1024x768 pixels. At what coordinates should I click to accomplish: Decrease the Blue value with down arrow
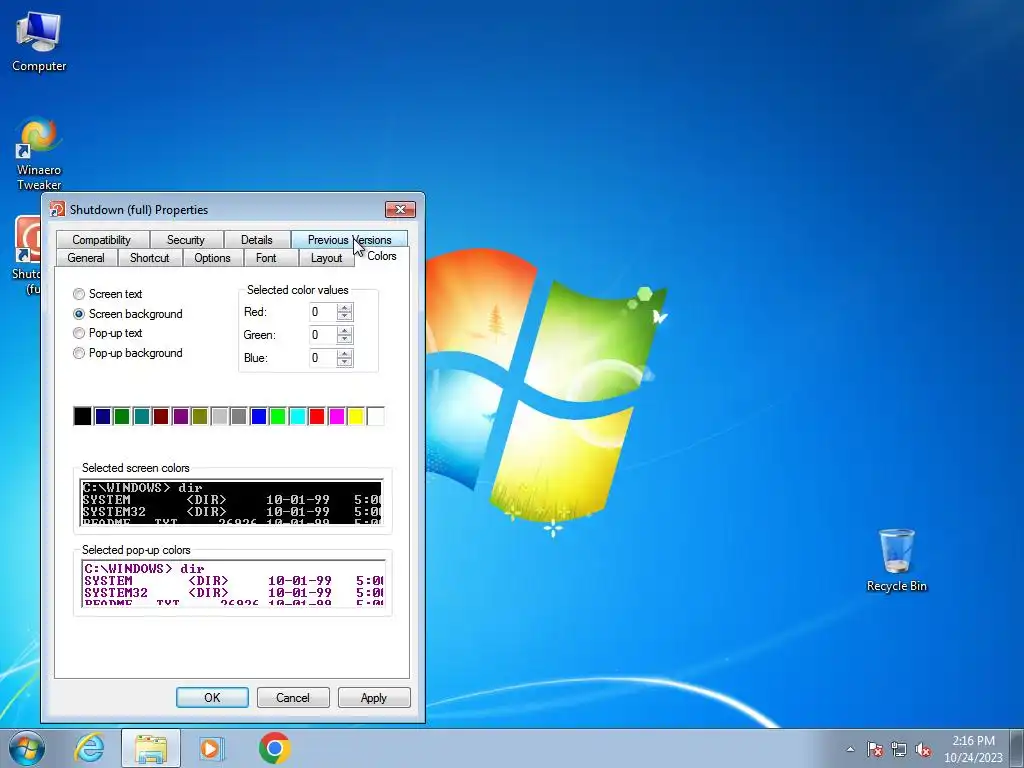coord(345,362)
